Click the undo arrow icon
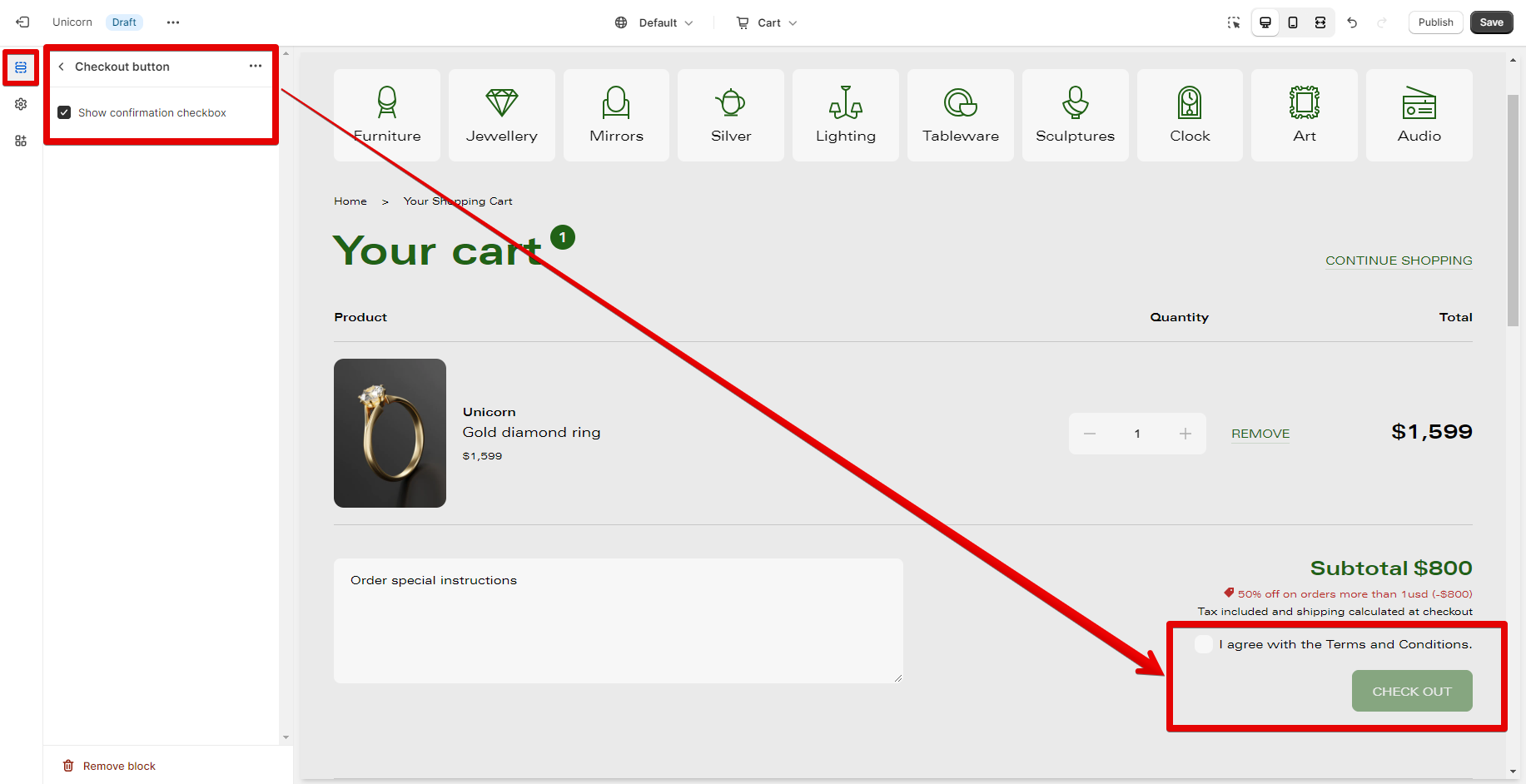 tap(1352, 22)
